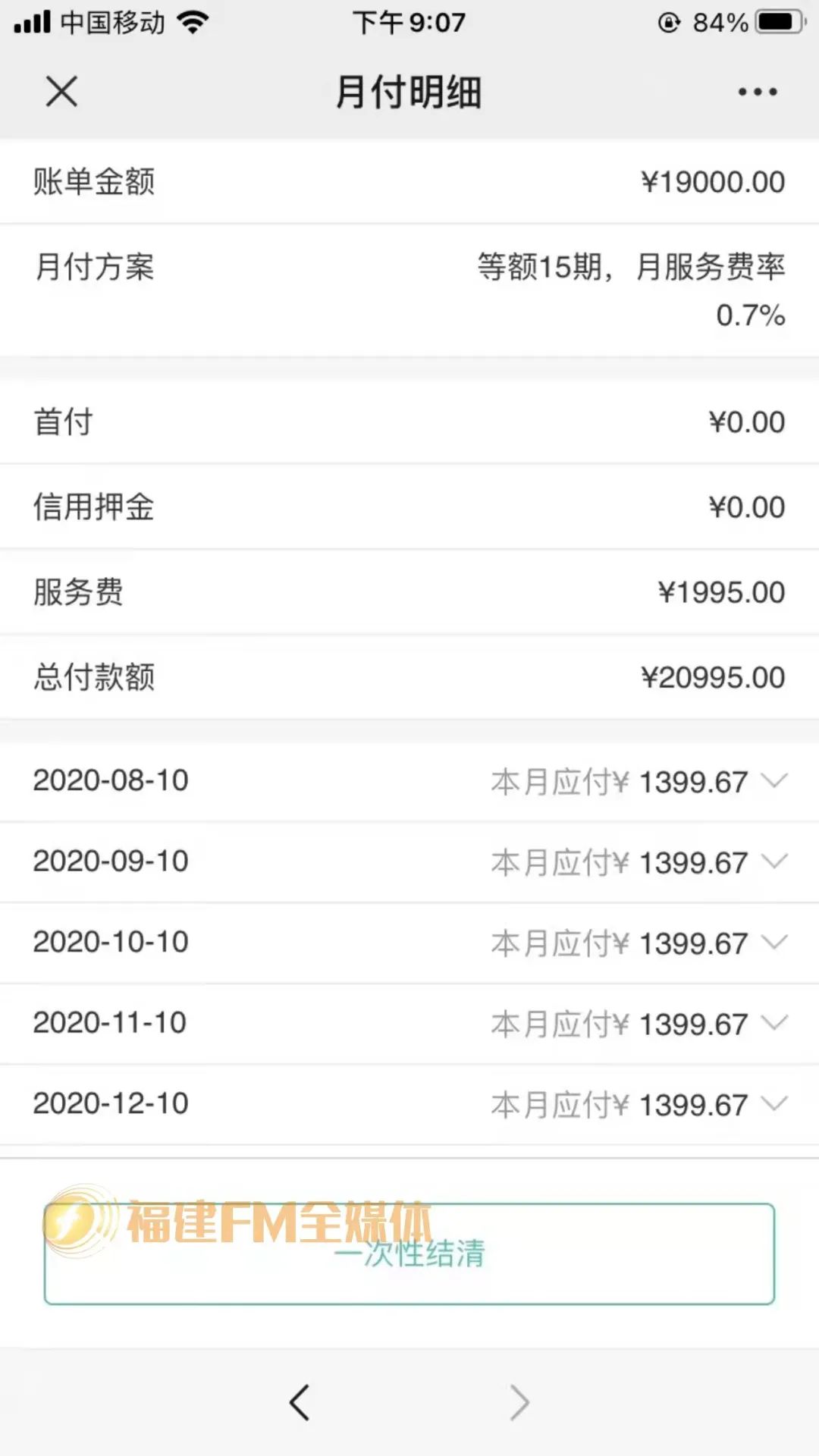Tap the battery indicator icon
Screen dimensions: 819x1456
pyautogui.click(x=779, y=22)
